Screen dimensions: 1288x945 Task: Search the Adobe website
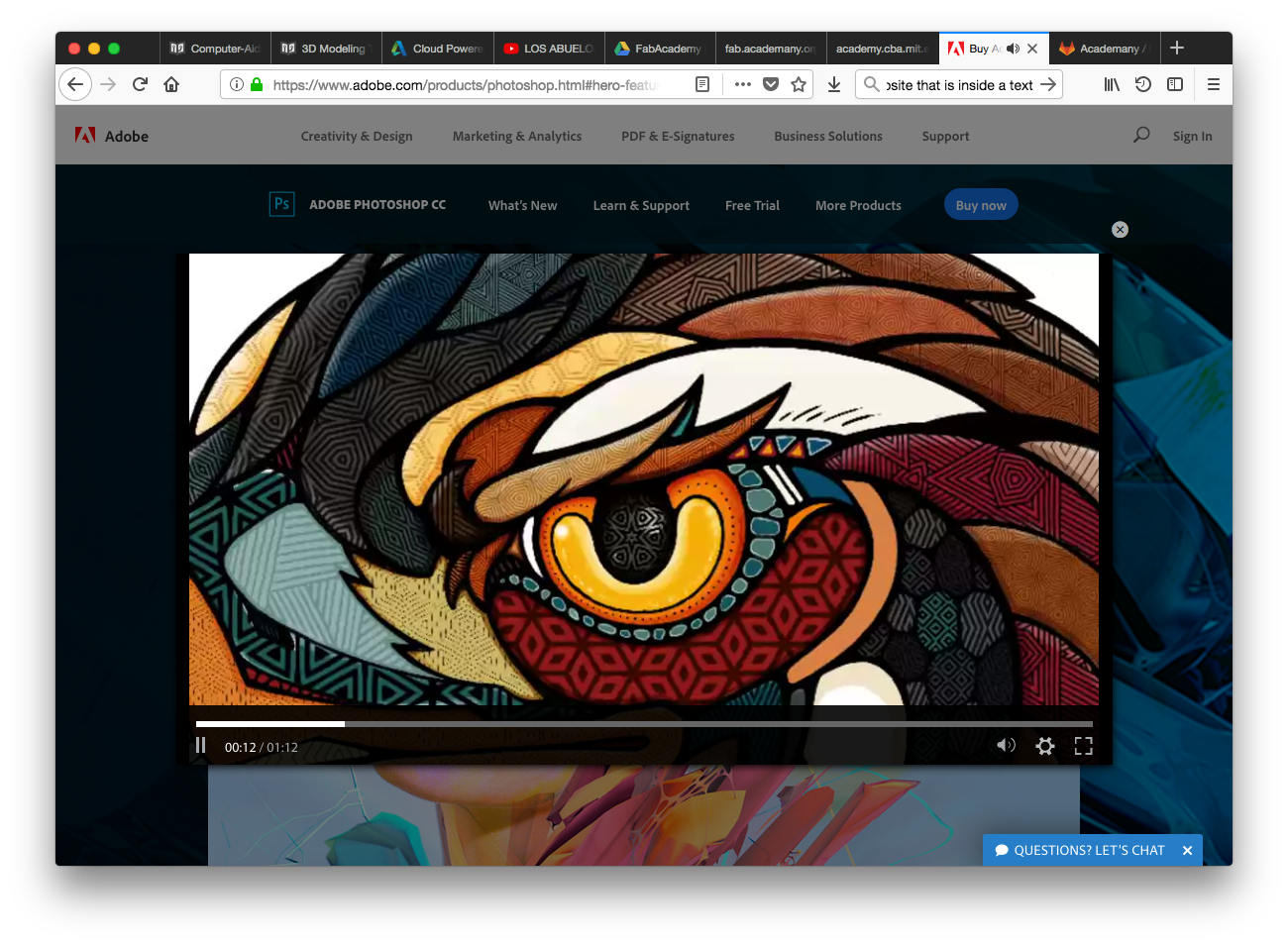[x=1141, y=135]
